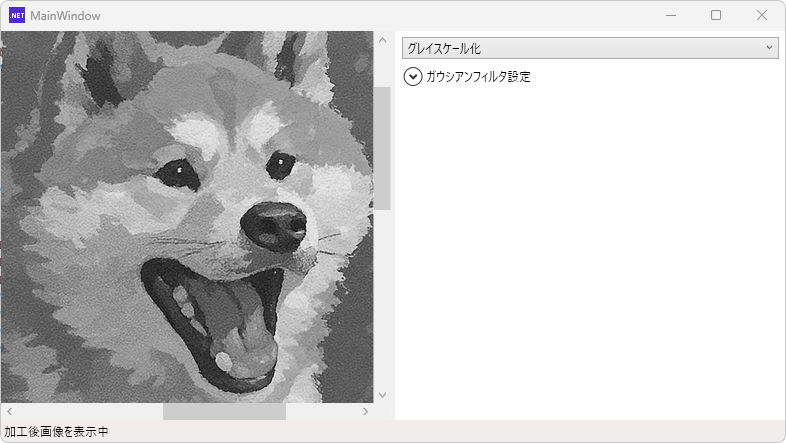Click the 加工後画像を表示中 status bar text
Image resolution: width=786 pixels, height=443 pixels.
coord(56,432)
